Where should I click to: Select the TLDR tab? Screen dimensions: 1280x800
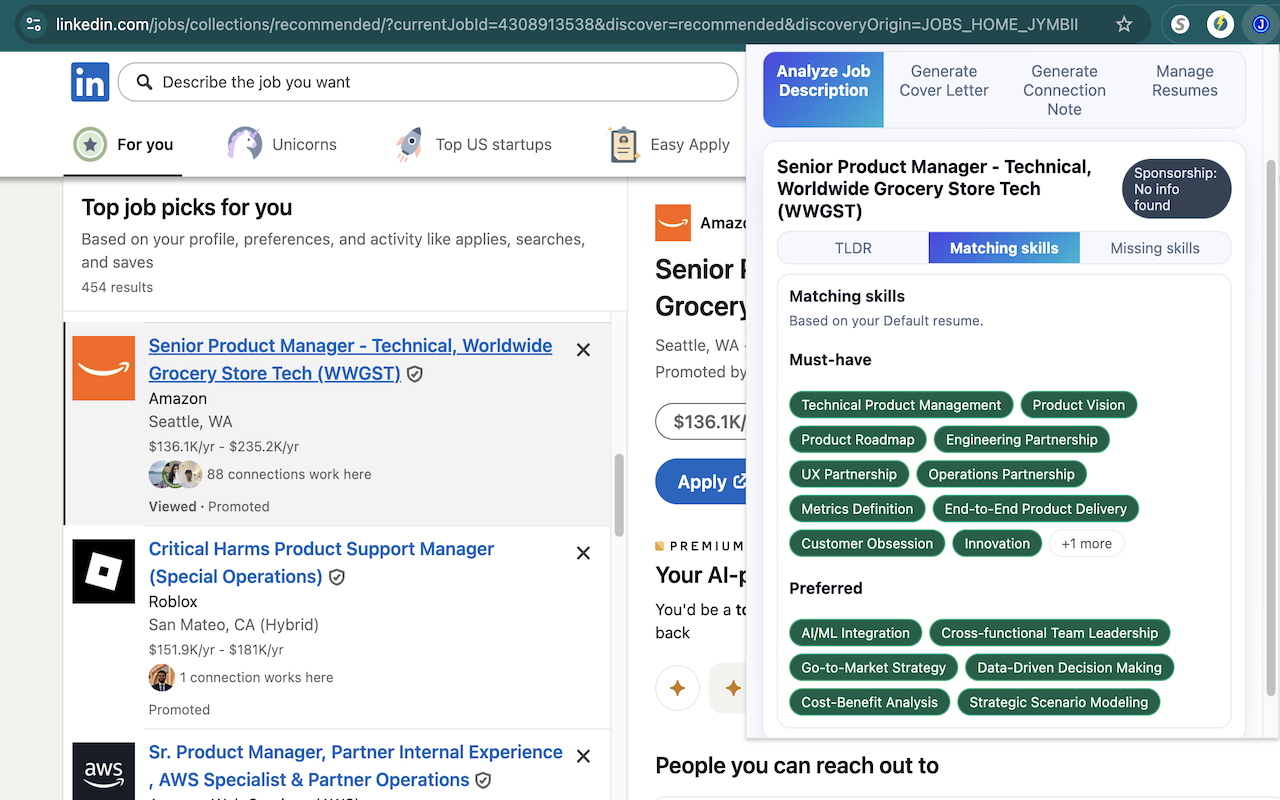click(854, 248)
